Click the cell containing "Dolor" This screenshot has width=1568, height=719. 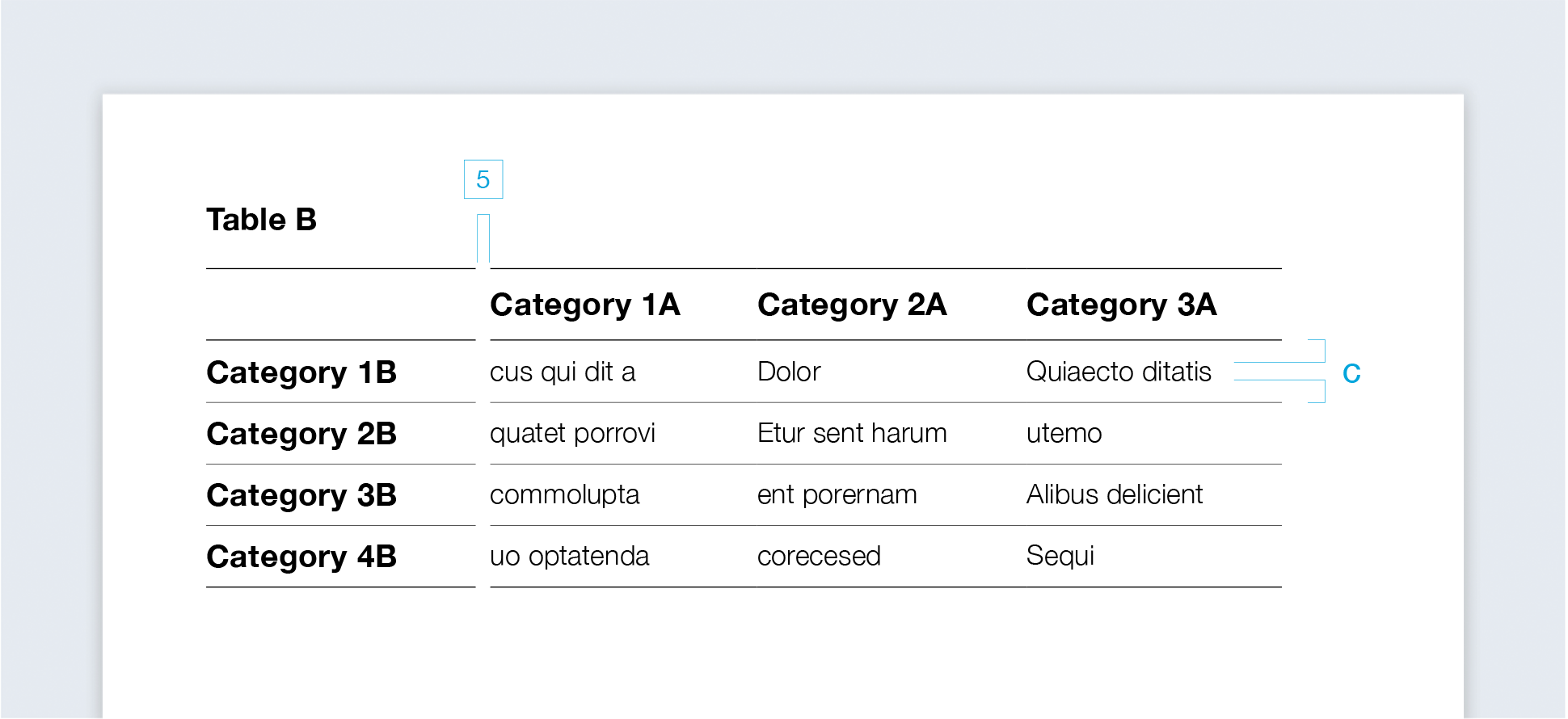[789, 372]
